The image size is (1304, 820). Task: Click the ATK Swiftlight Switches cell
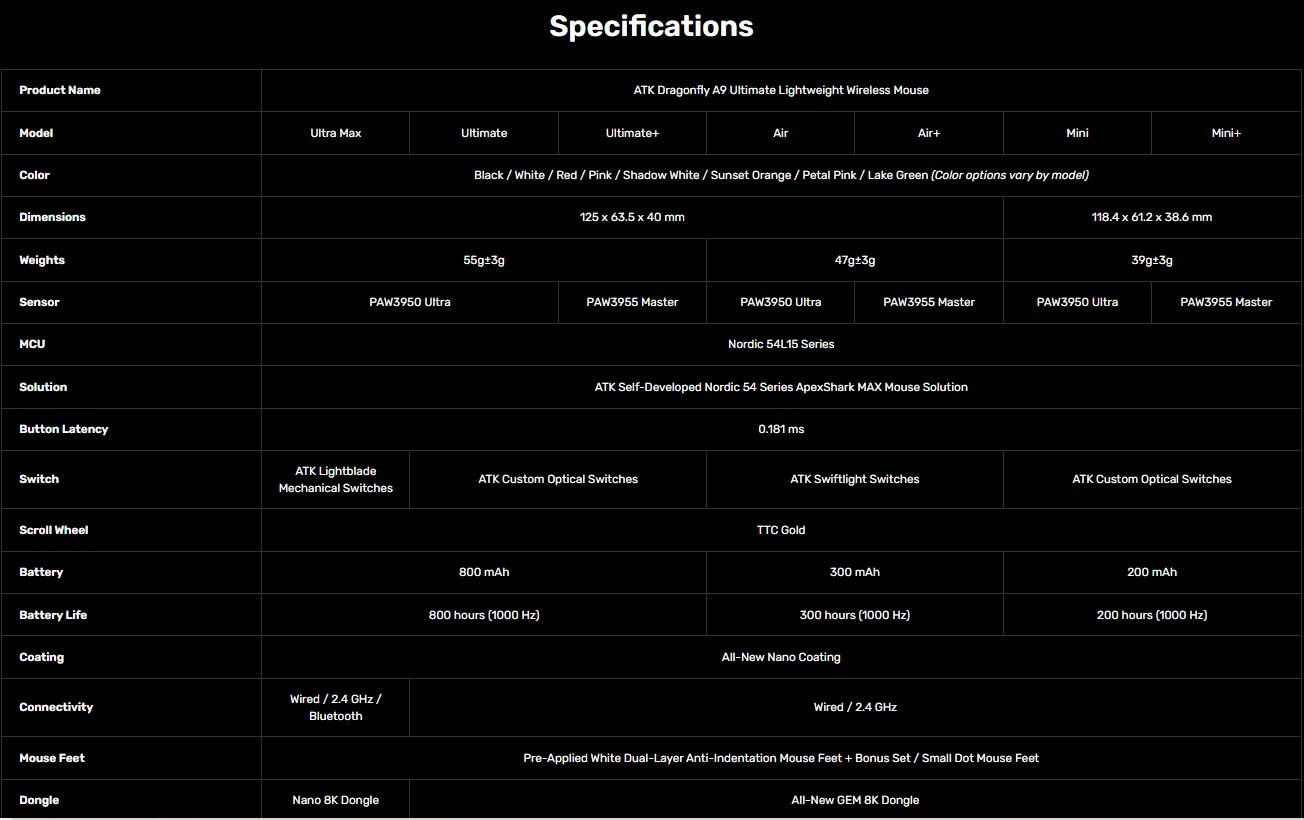[855, 479]
